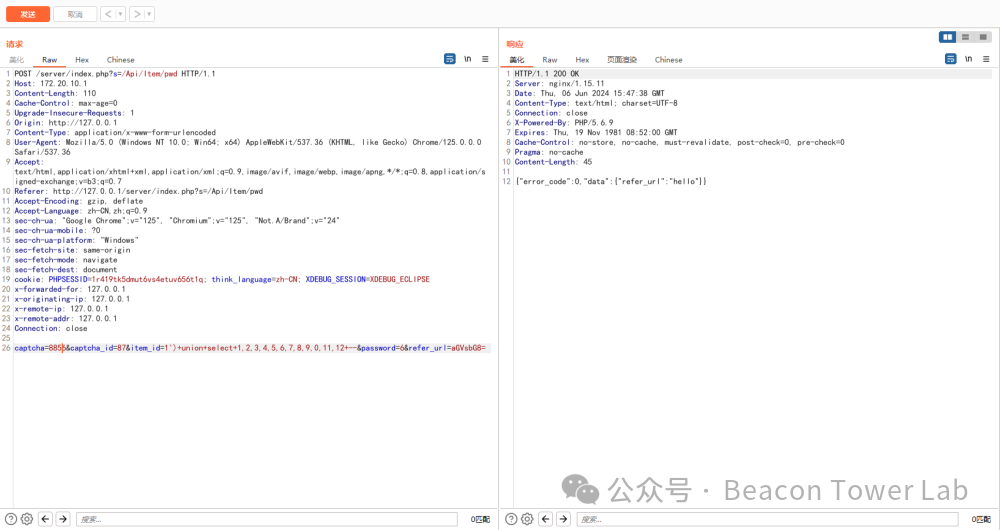The image size is (1000, 530).
Task: Open the Hex tab in request panel
Action: [82, 60]
